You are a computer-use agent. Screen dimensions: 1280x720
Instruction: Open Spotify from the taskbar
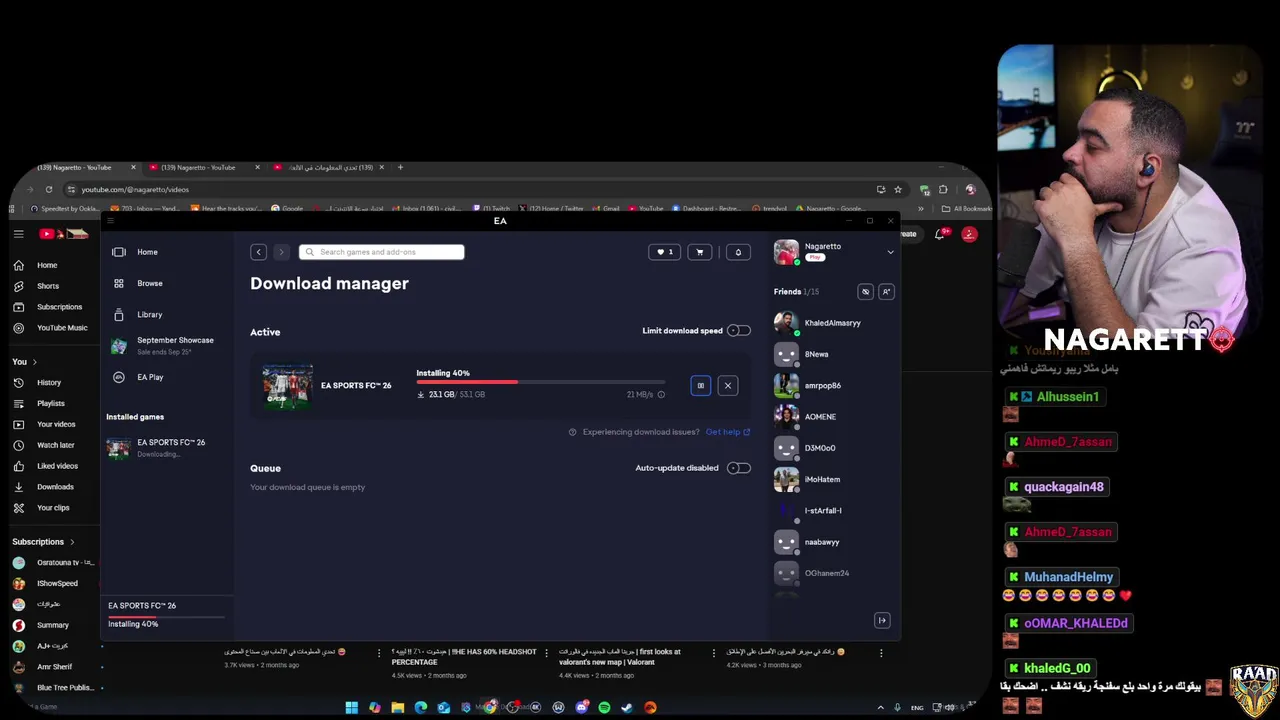(604, 707)
